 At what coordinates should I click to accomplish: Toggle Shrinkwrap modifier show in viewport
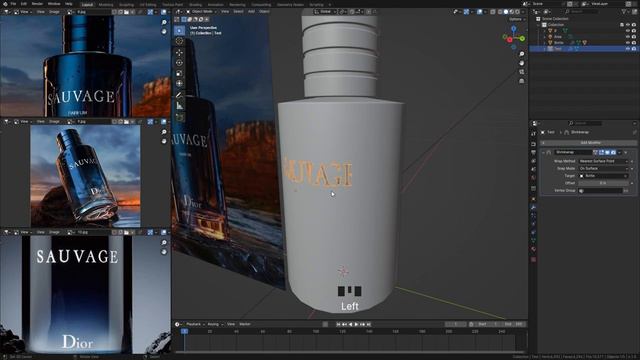607,152
